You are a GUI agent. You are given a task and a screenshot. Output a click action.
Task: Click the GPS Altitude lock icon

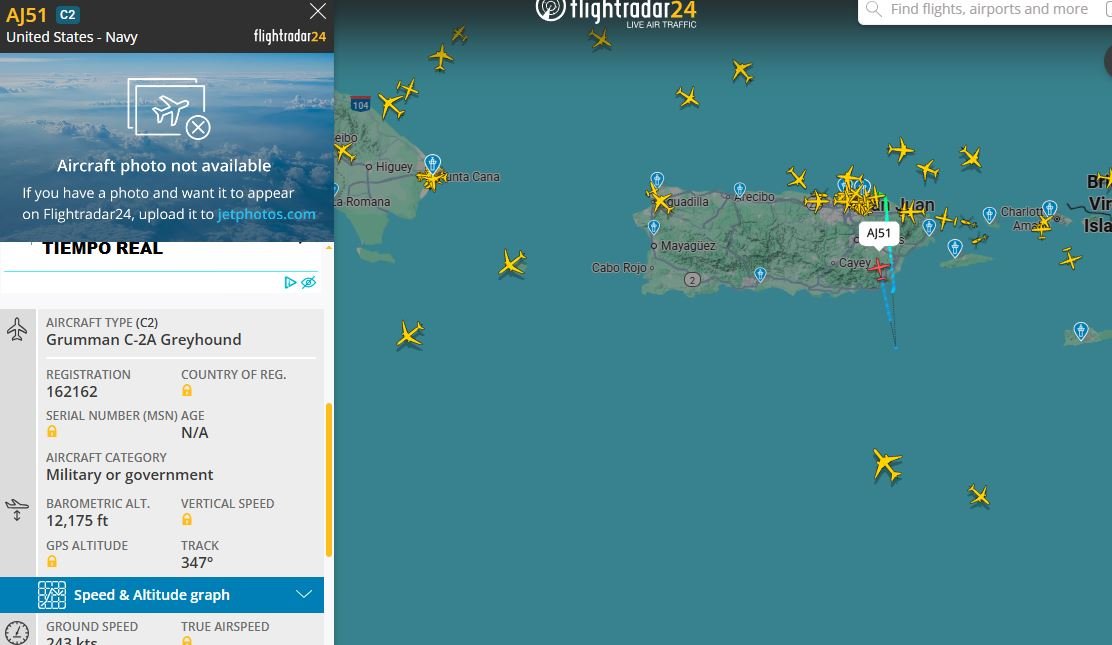click(52, 561)
